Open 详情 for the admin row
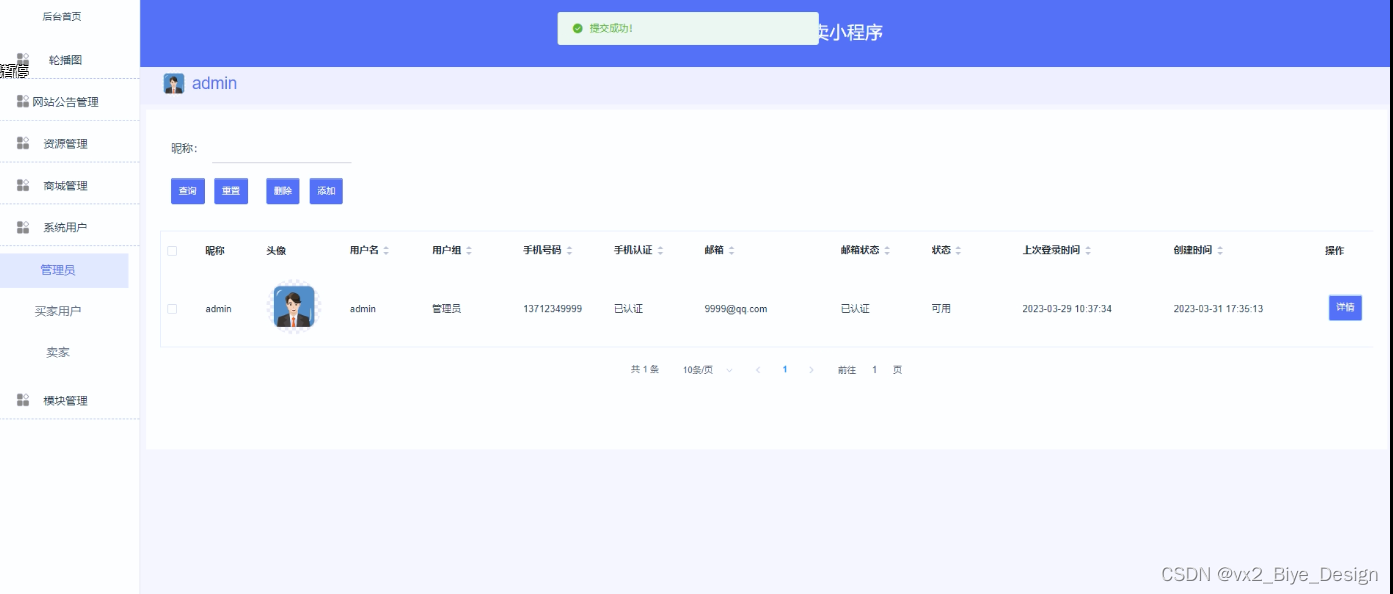Viewport: 1393px width, 594px height. tap(1345, 308)
